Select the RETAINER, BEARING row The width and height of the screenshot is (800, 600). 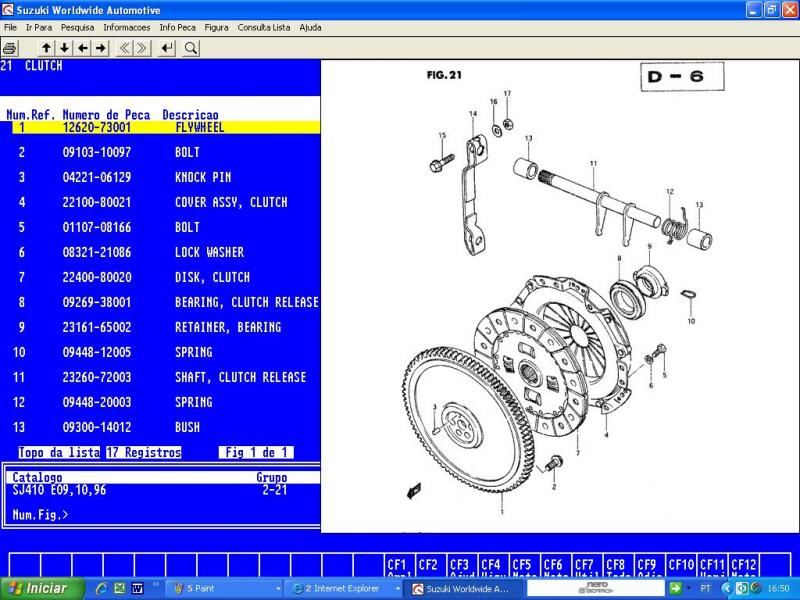(x=166, y=327)
